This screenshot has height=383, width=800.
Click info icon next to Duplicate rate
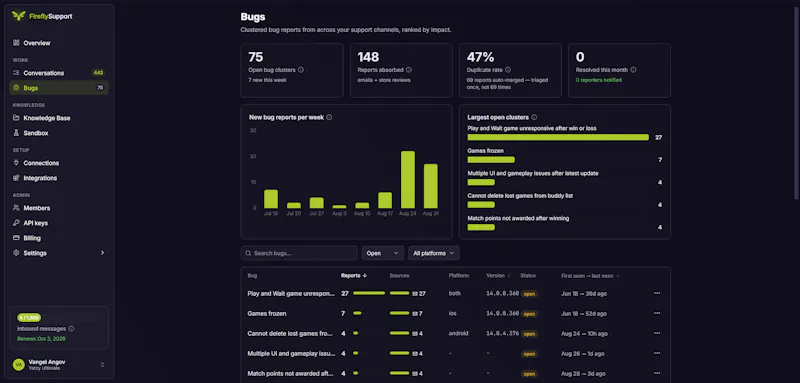point(508,70)
